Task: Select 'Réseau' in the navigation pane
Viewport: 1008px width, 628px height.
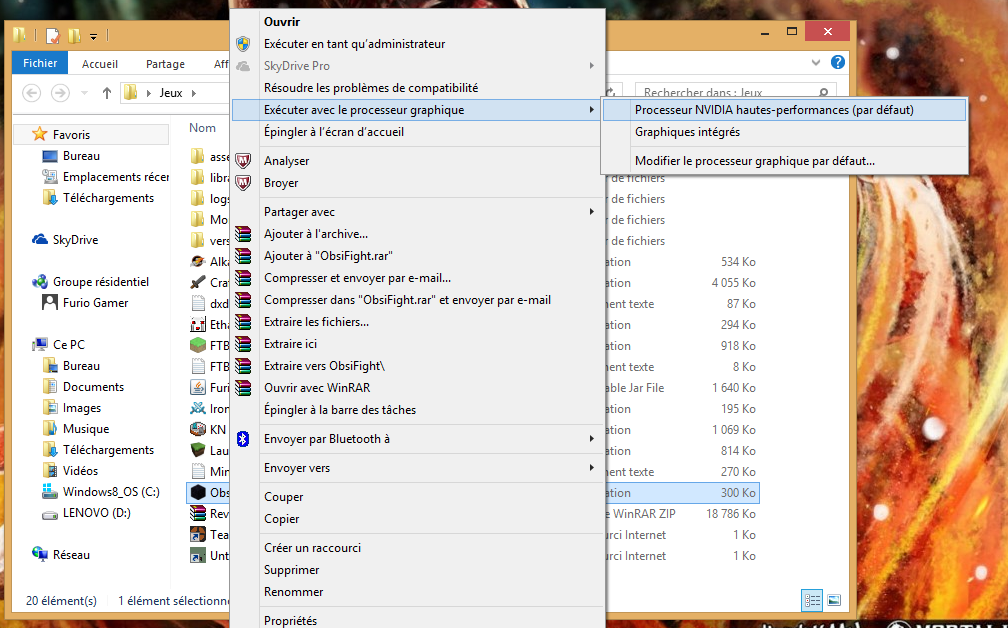Action: point(61,555)
